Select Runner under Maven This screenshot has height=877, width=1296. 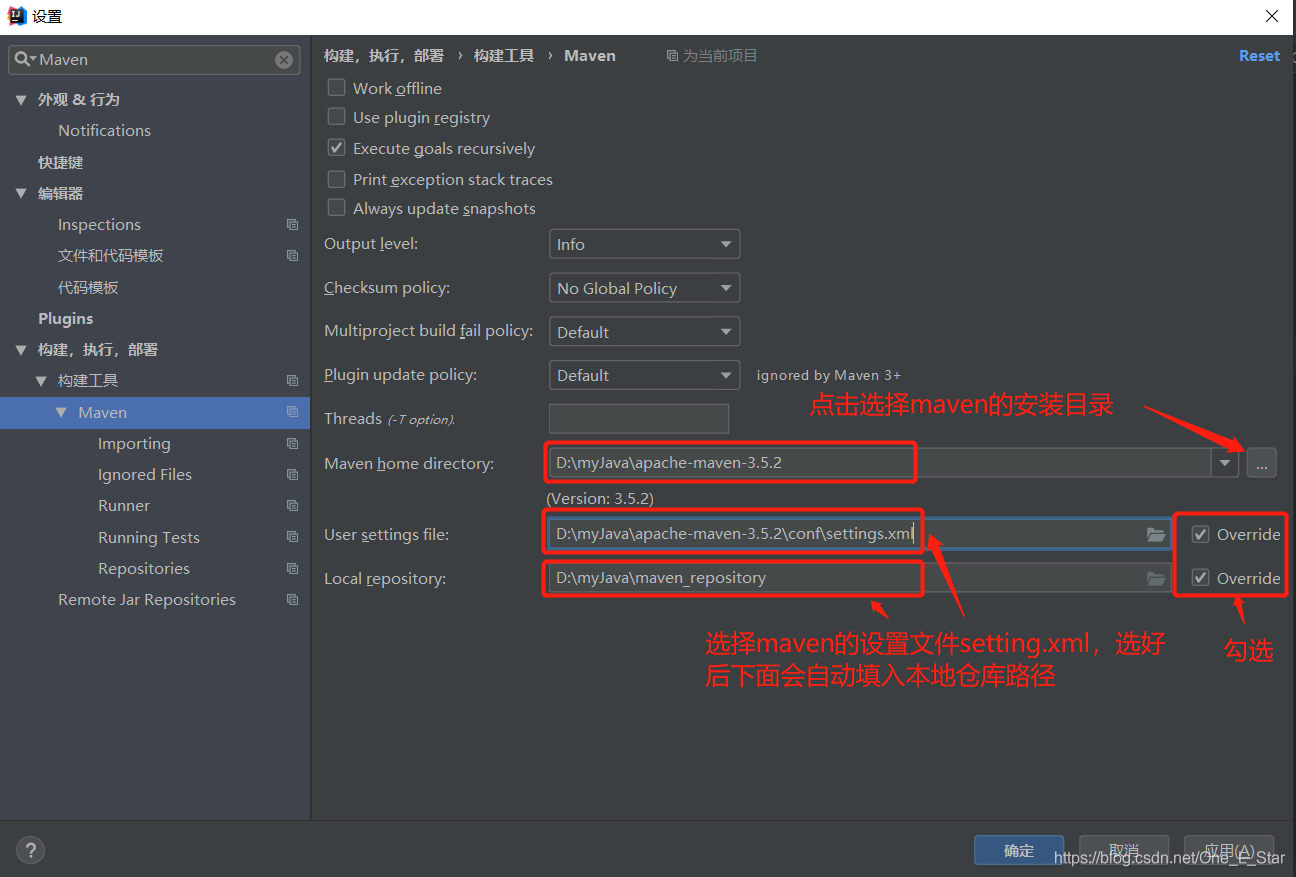[124, 506]
